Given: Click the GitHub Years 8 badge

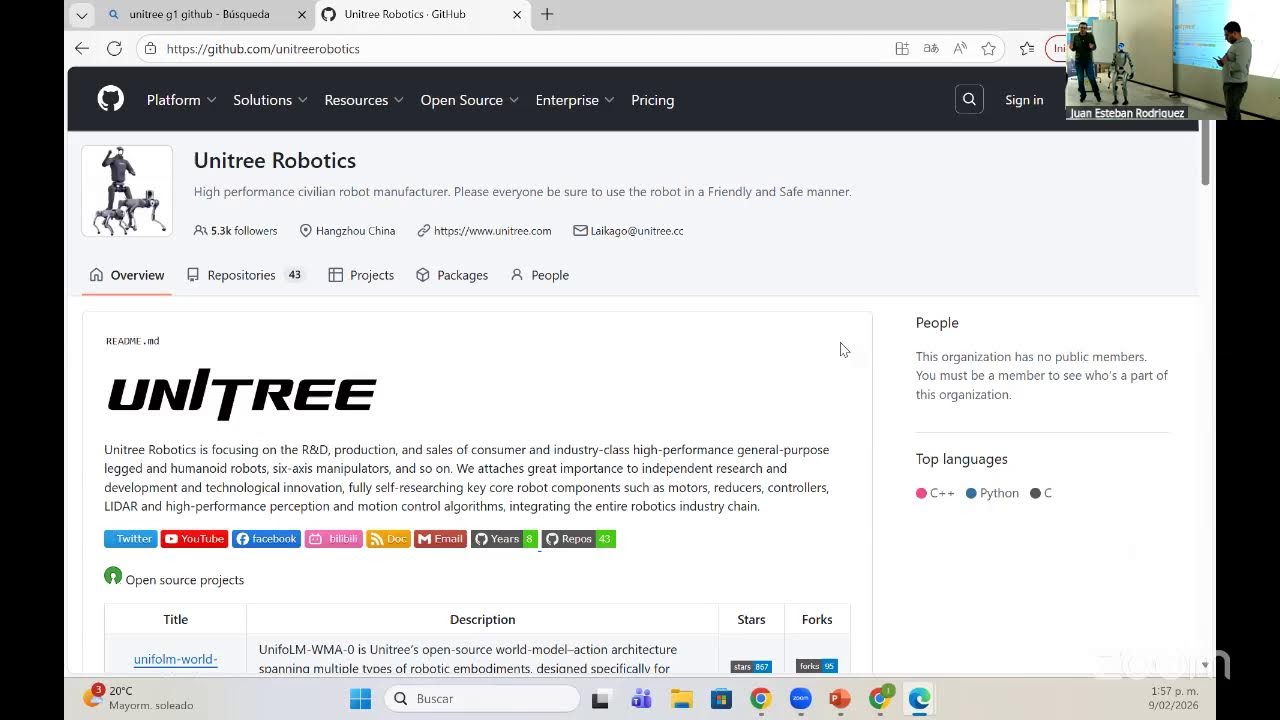Looking at the screenshot, I should [504, 539].
